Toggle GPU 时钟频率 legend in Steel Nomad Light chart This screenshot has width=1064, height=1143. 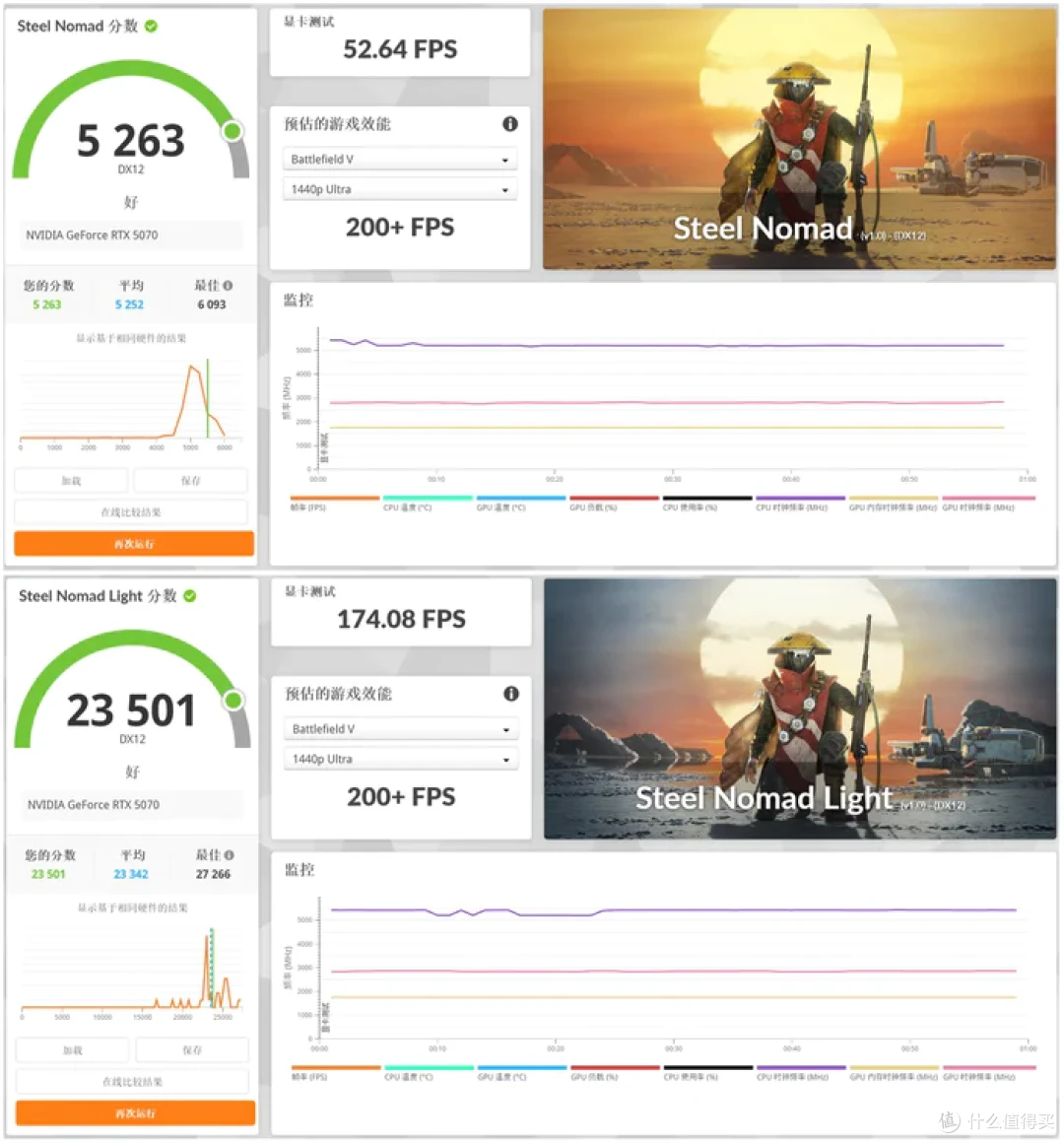[990, 1072]
